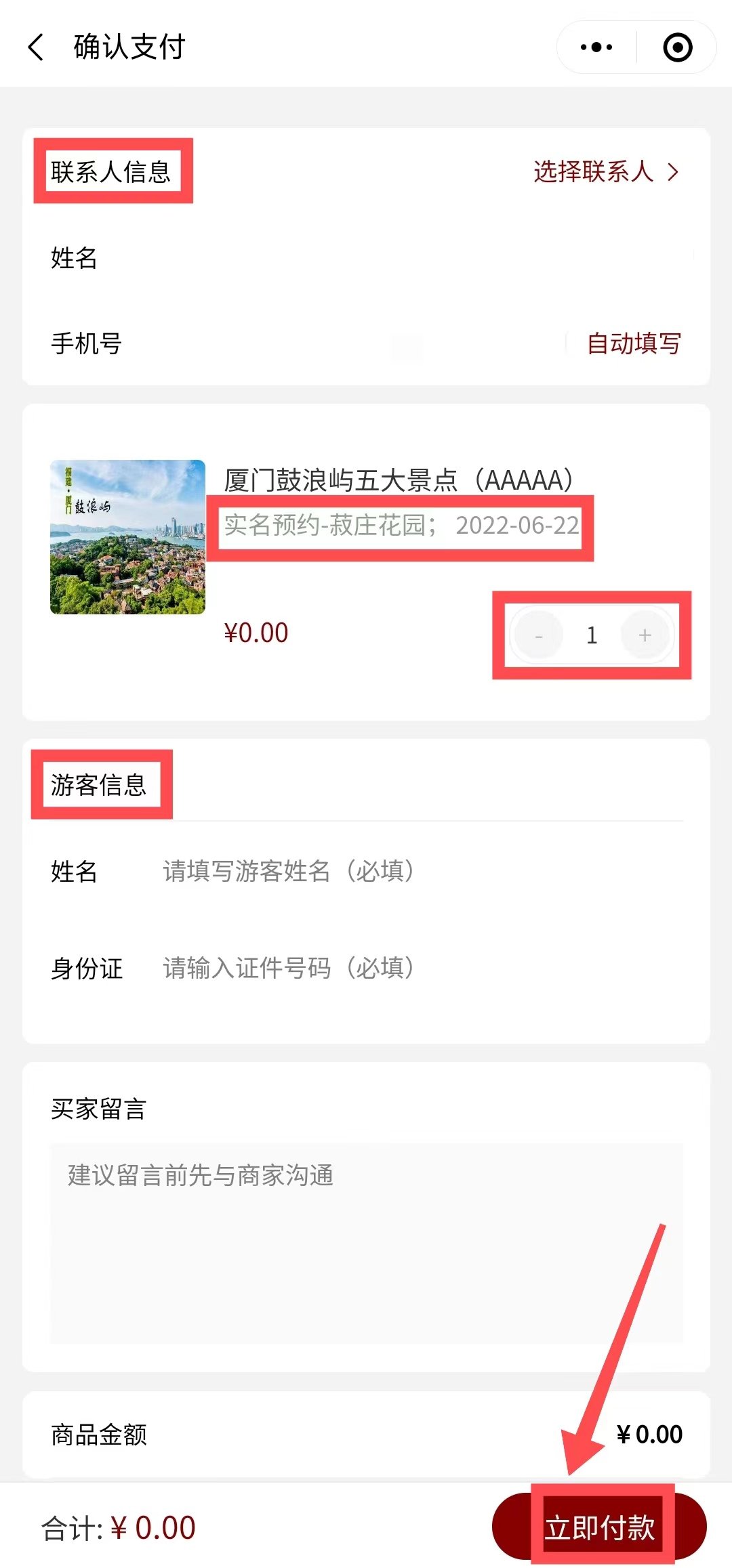Open the three-dot more menu
The width and height of the screenshot is (732, 1568).
pyautogui.click(x=596, y=47)
